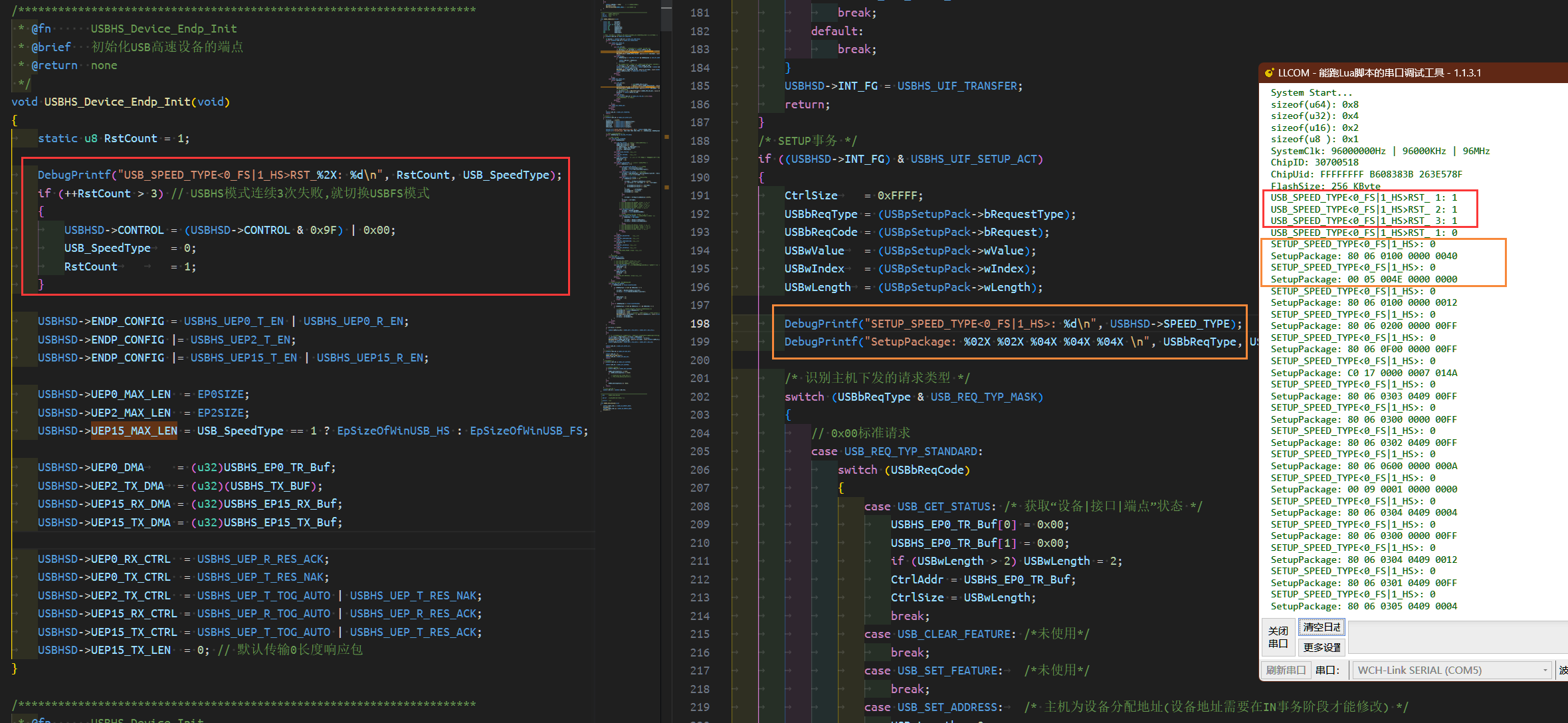
Task: Open the WCH-Link SERIAL (COM5) port dropdown
Action: pyautogui.click(x=1452, y=670)
